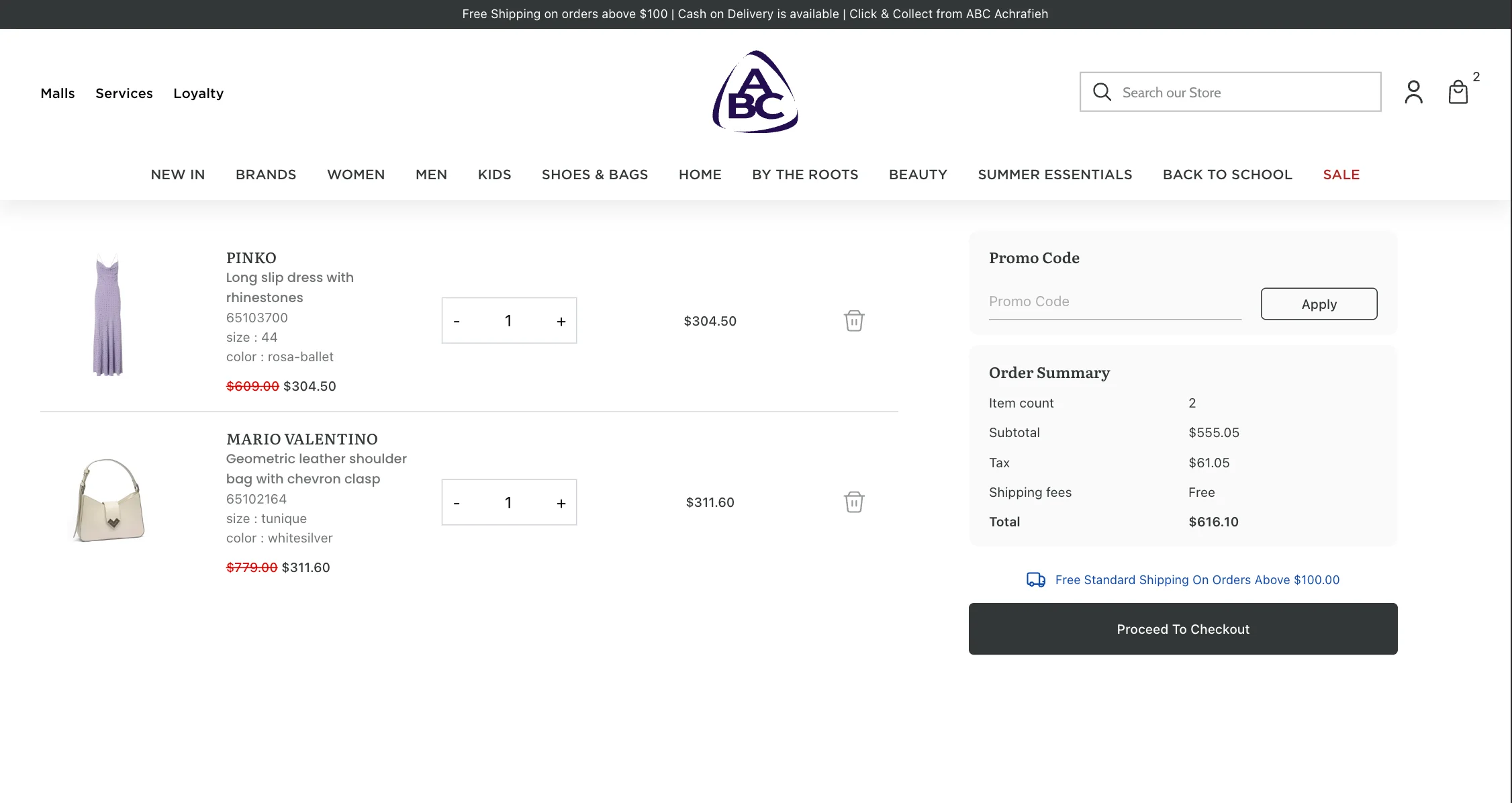Screen dimensions: 1512x803
Task: Click color rosa-ballet text
Action: [x=280, y=357]
